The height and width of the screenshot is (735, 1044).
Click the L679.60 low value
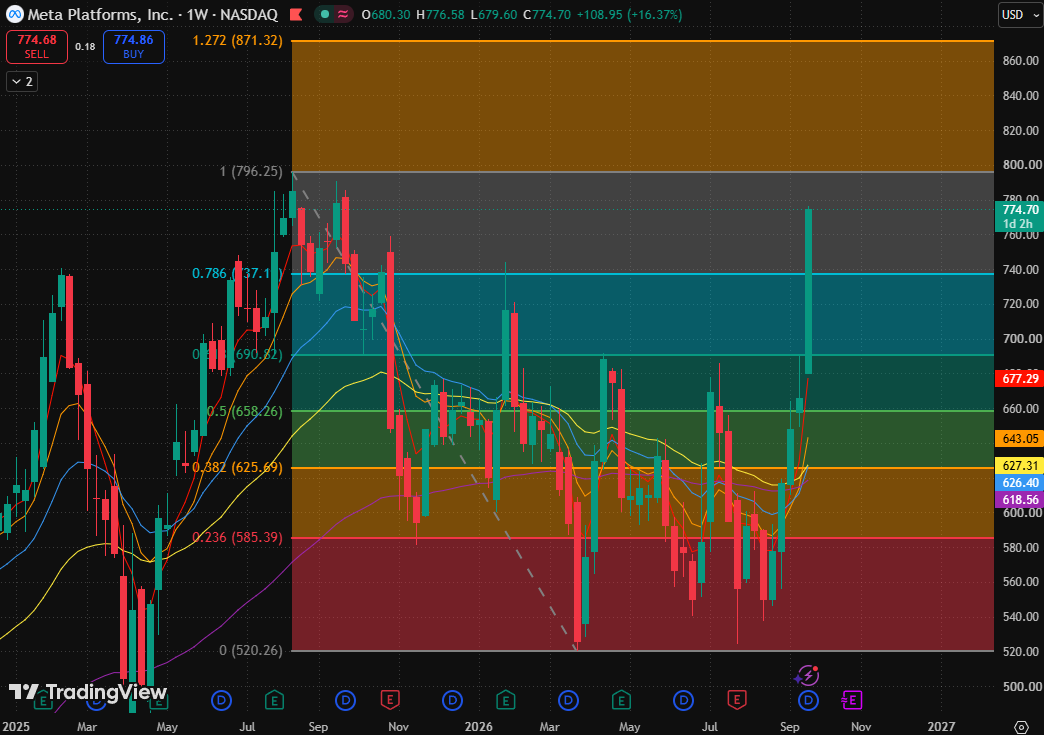click(x=493, y=15)
